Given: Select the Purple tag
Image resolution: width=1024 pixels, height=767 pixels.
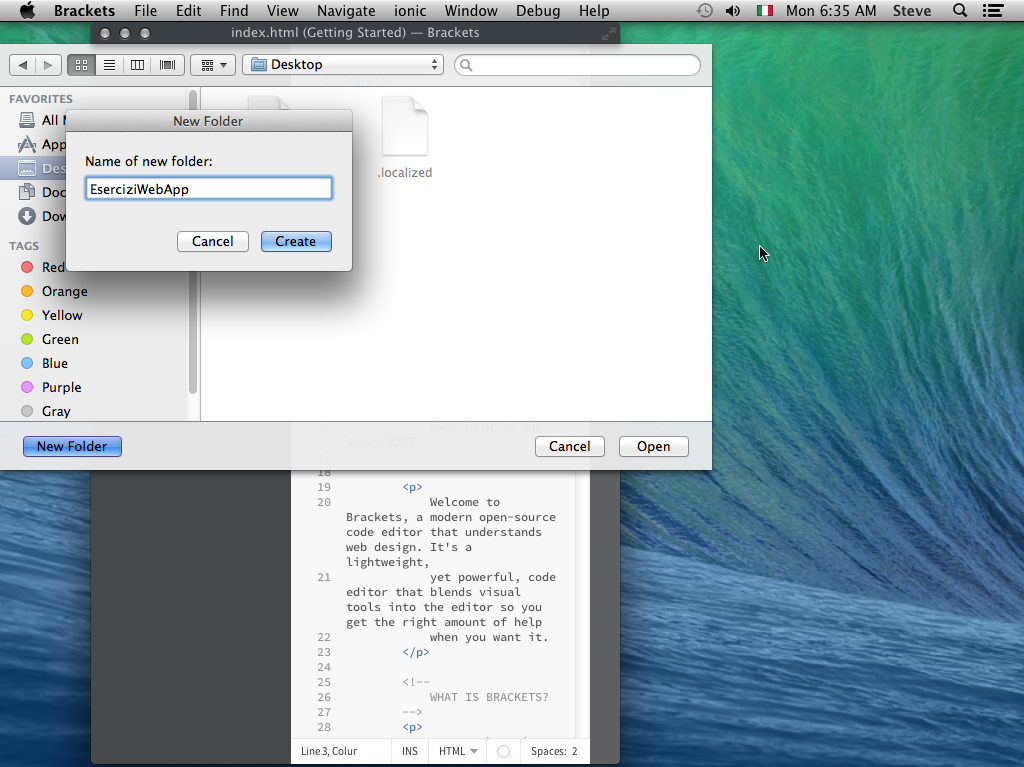Looking at the screenshot, I should tap(52, 387).
